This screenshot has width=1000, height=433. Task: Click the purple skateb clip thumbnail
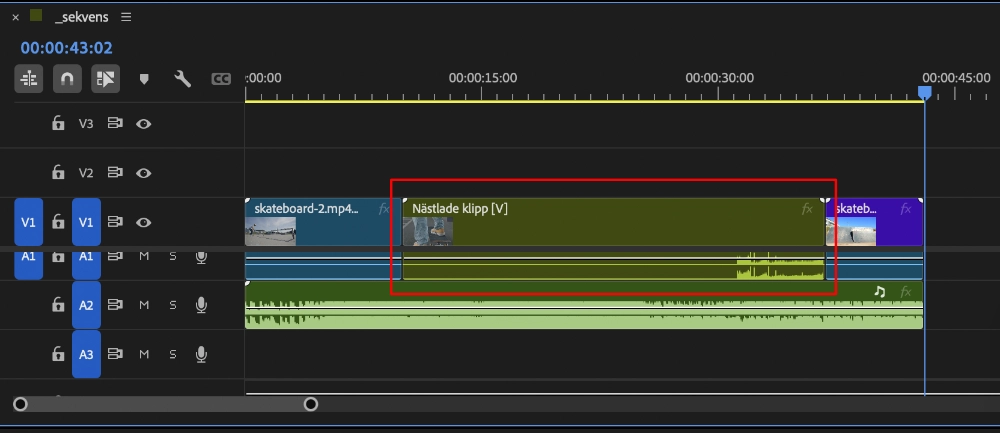[x=851, y=231]
